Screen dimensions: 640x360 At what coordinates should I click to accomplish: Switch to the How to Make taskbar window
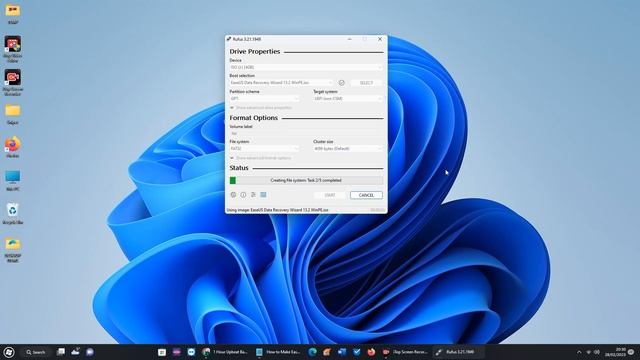[278, 352]
